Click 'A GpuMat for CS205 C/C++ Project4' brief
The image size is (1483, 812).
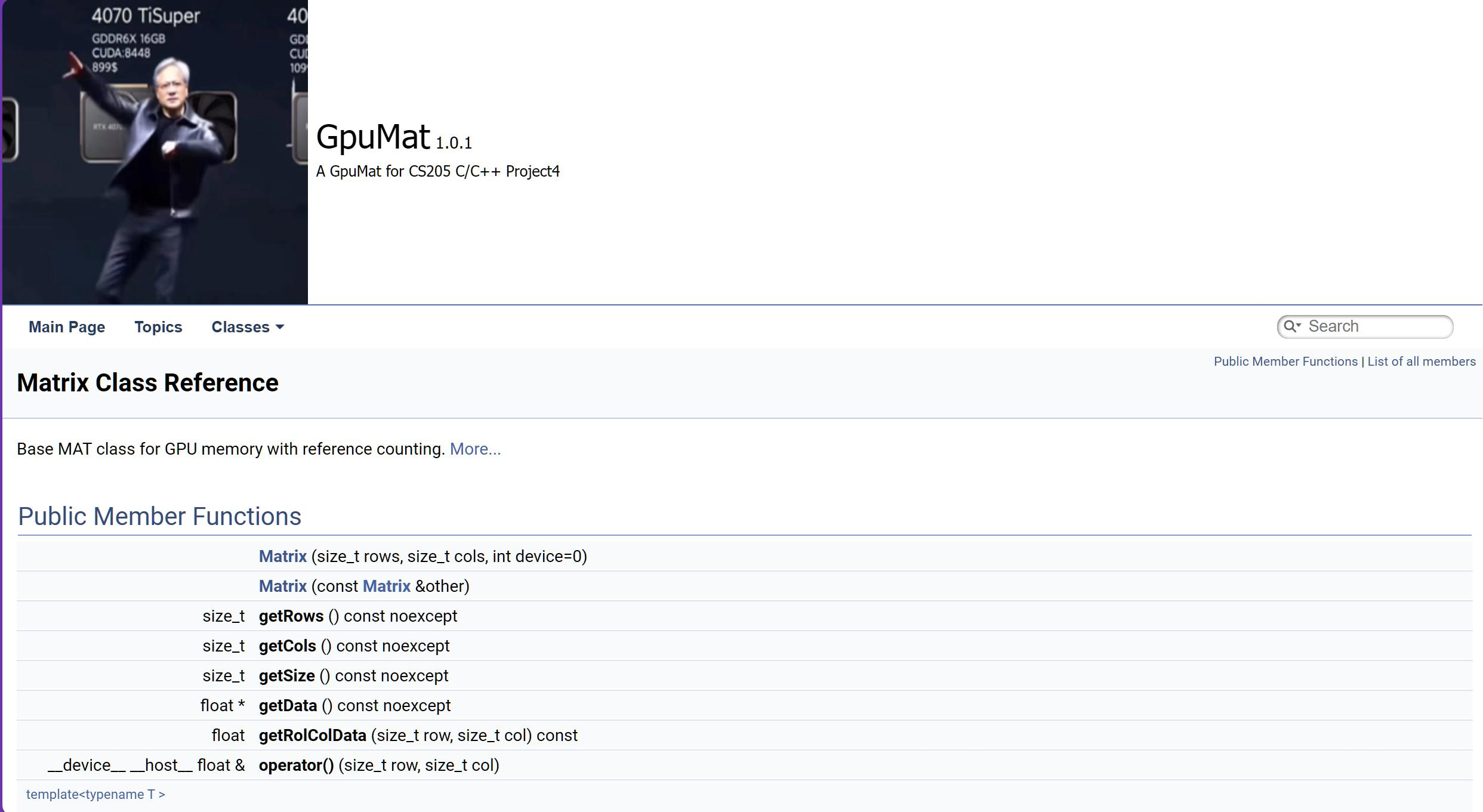[438, 172]
